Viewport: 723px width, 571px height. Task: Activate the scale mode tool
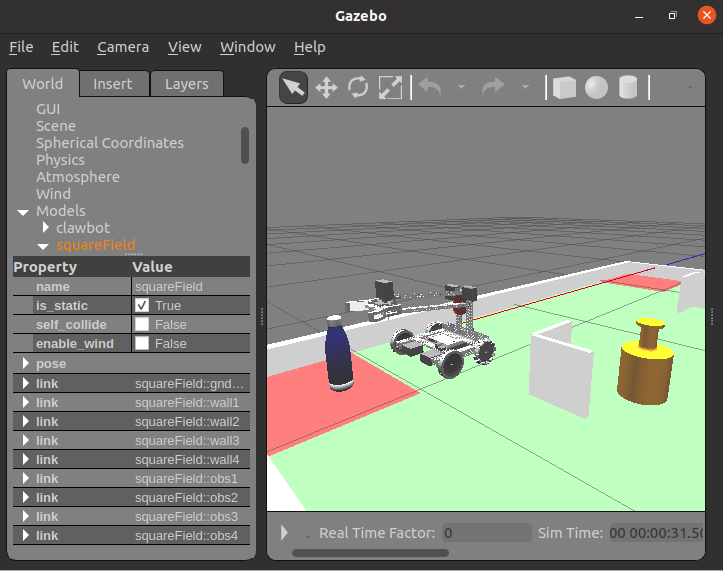(390, 88)
